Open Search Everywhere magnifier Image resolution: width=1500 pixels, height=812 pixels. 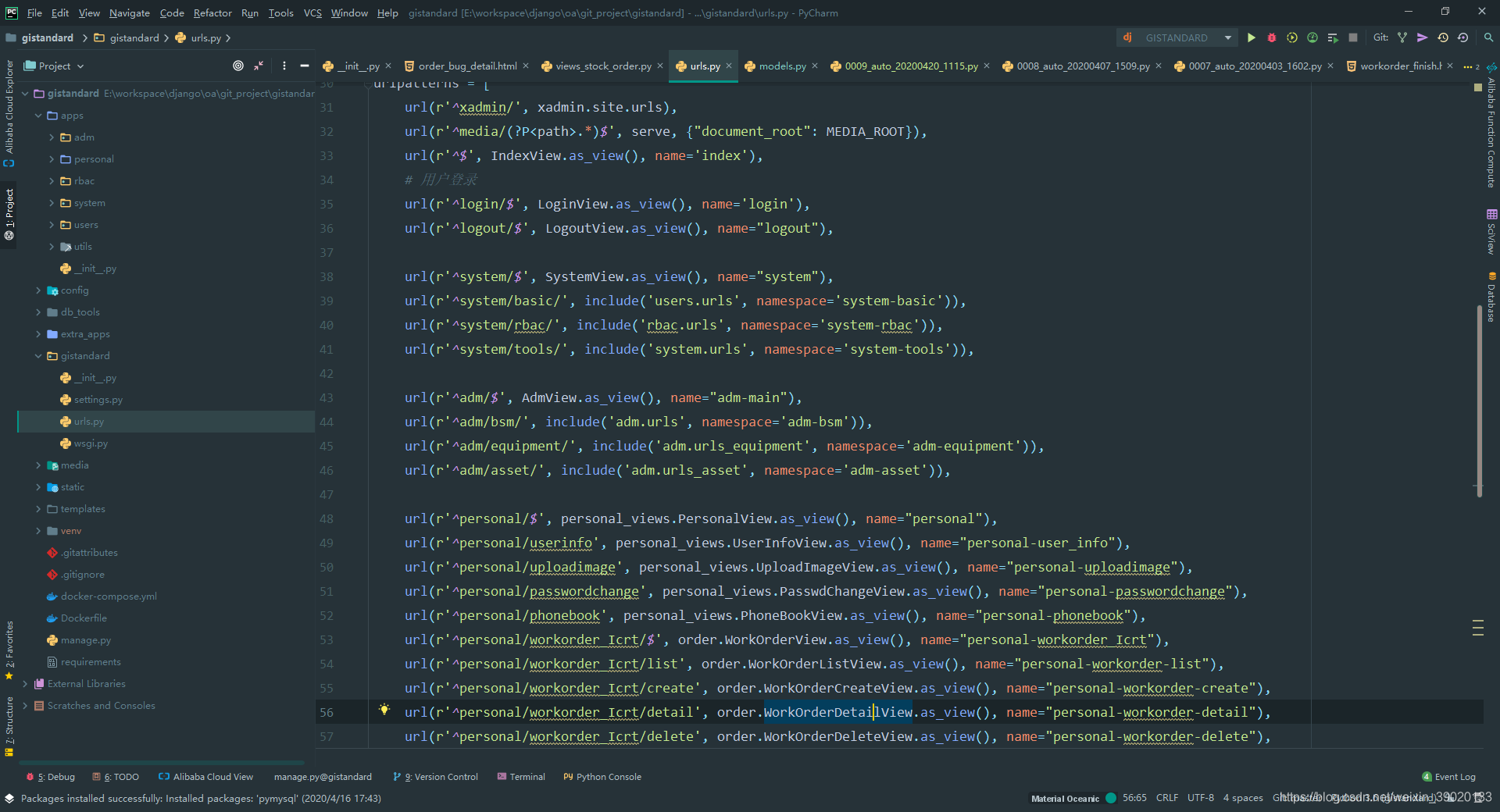tap(1489, 37)
